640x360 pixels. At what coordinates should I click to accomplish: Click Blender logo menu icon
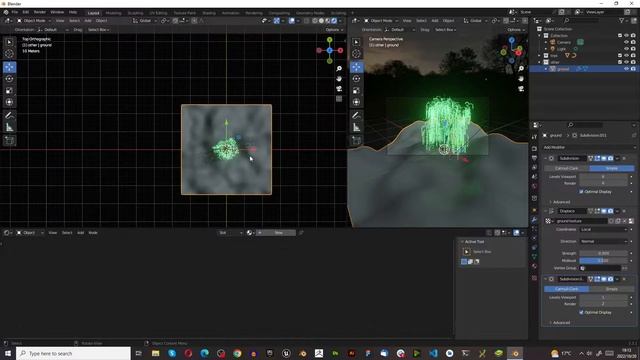[6, 12]
